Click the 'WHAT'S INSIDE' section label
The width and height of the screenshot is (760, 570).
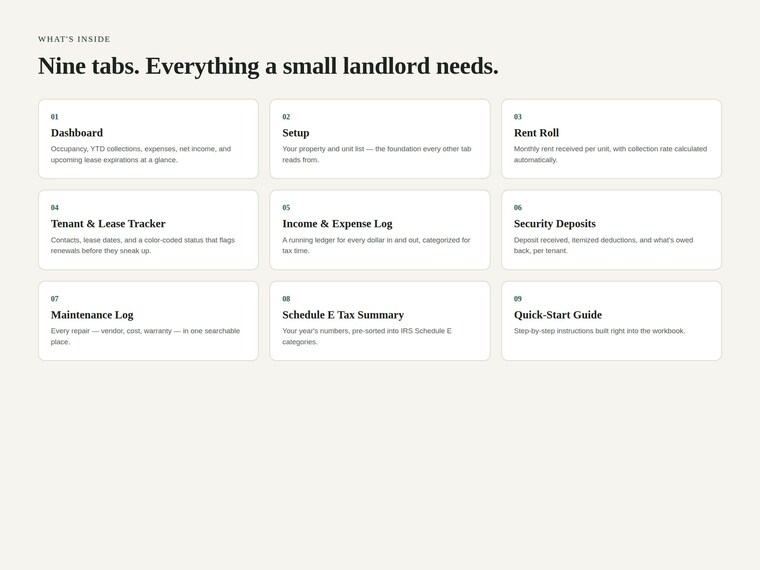74,39
